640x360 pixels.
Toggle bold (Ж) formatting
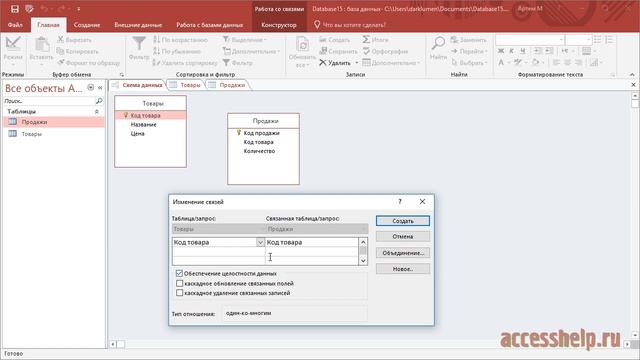pyautogui.click(x=501, y=51)
